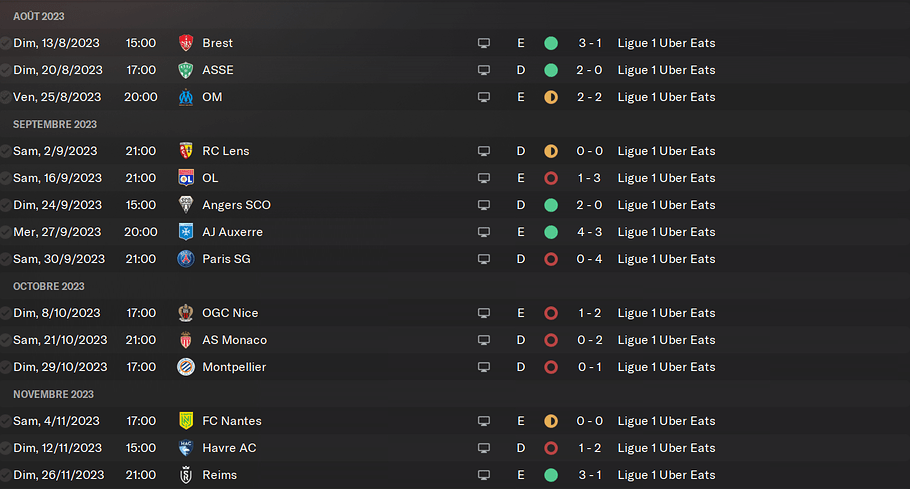The image size is (910, 489).
Task: Click the TV icon on the OL match
Action: click(484, 178)
